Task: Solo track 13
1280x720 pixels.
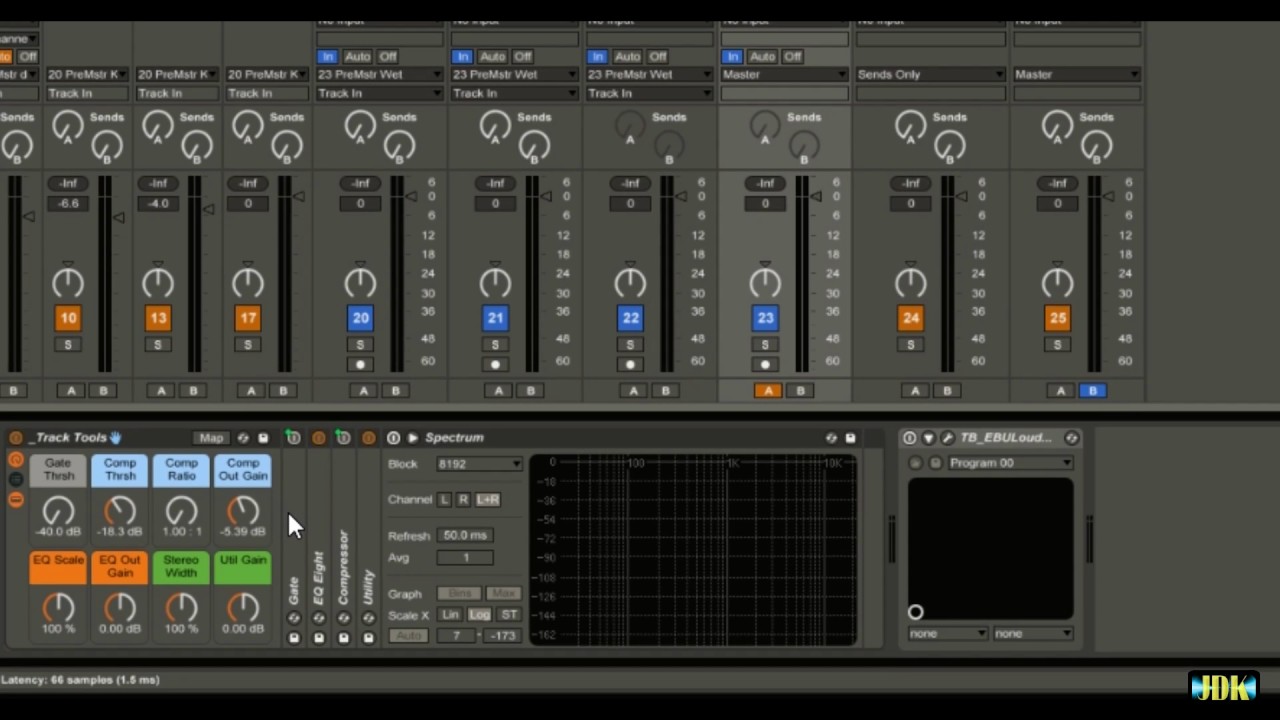Action: tap(158, 345)
